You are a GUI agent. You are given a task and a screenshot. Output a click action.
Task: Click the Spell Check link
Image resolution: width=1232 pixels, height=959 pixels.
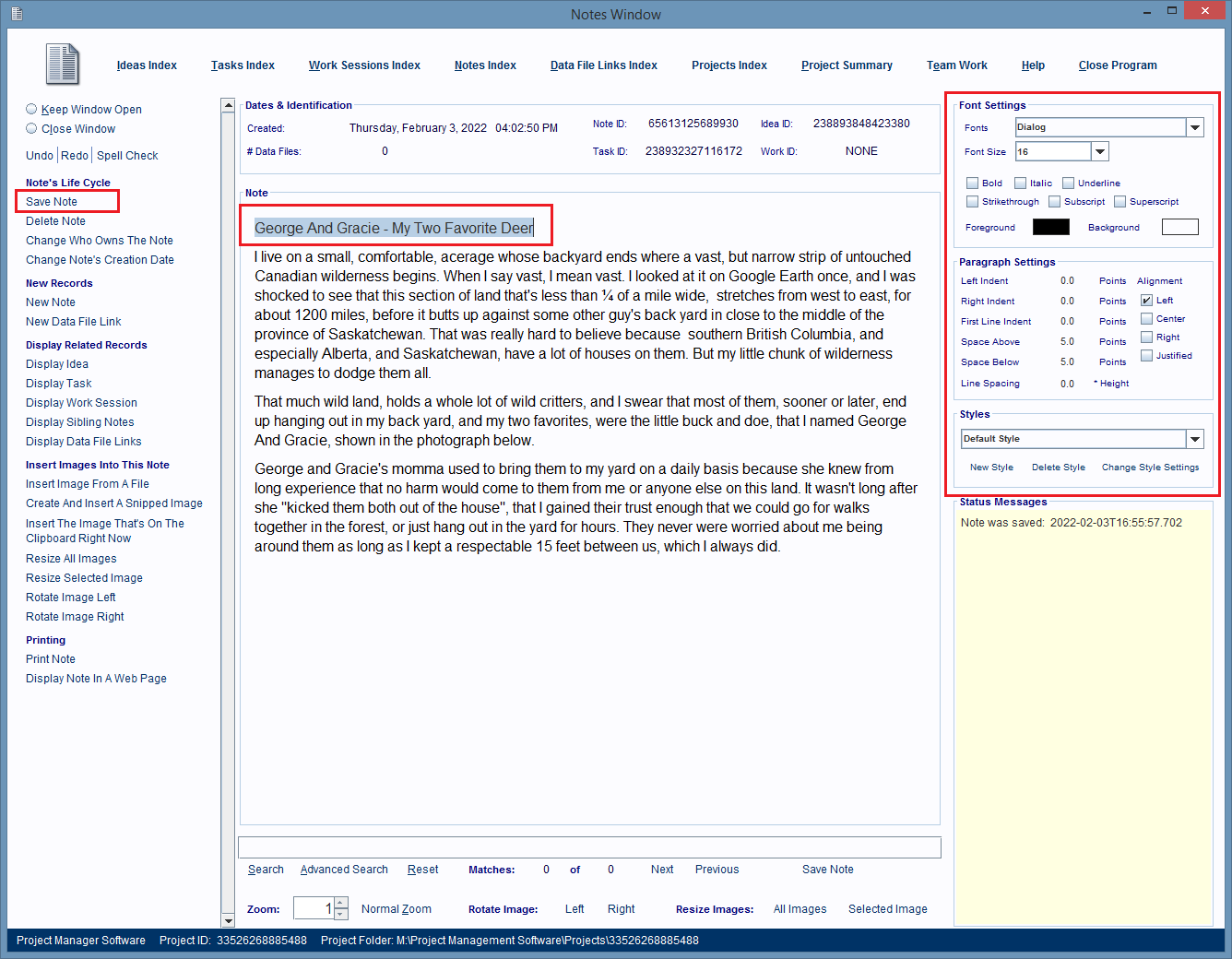pos(127,156)
